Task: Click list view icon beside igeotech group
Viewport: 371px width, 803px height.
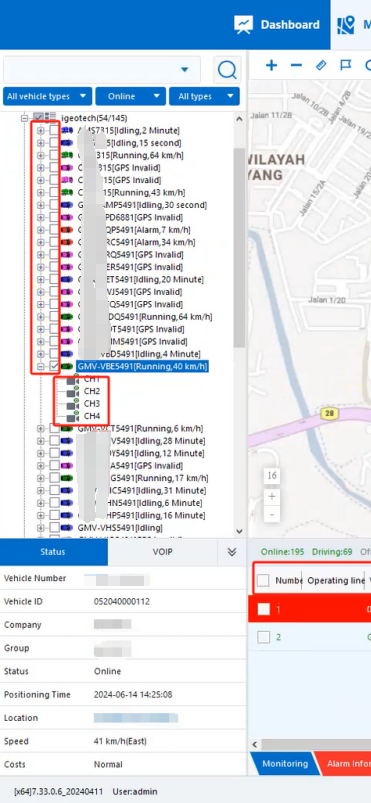Action: (x=51, y=117)
